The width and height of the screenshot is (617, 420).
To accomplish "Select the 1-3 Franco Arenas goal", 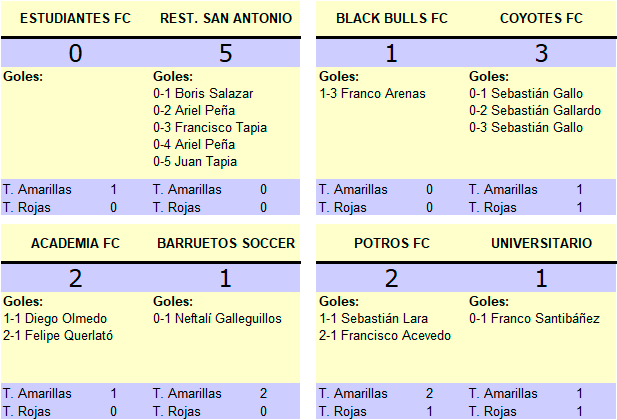I will pos(372,93).
